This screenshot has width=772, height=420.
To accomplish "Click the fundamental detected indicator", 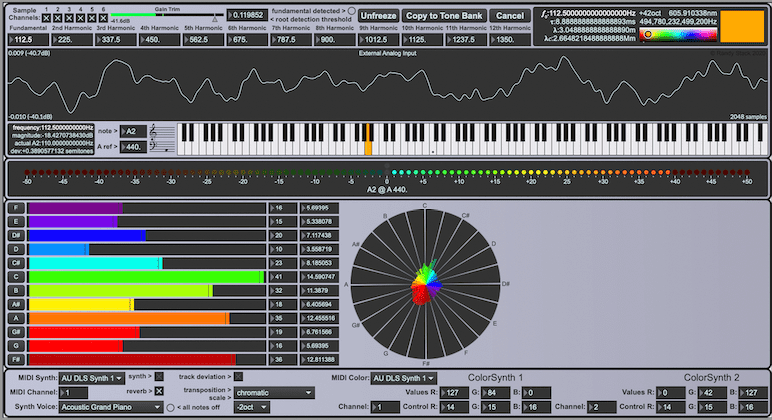I will [350, 9].
